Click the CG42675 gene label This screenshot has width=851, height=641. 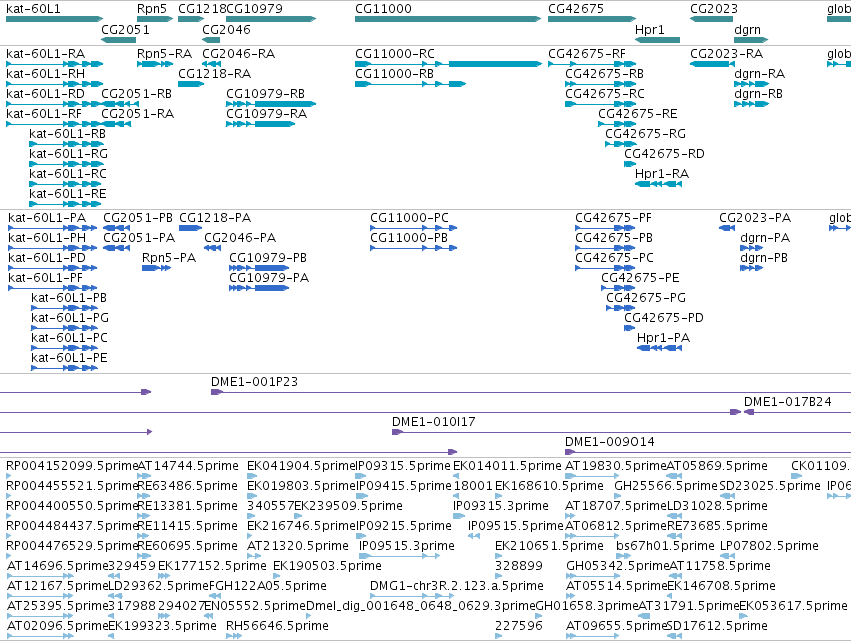[x=576, y=9]
